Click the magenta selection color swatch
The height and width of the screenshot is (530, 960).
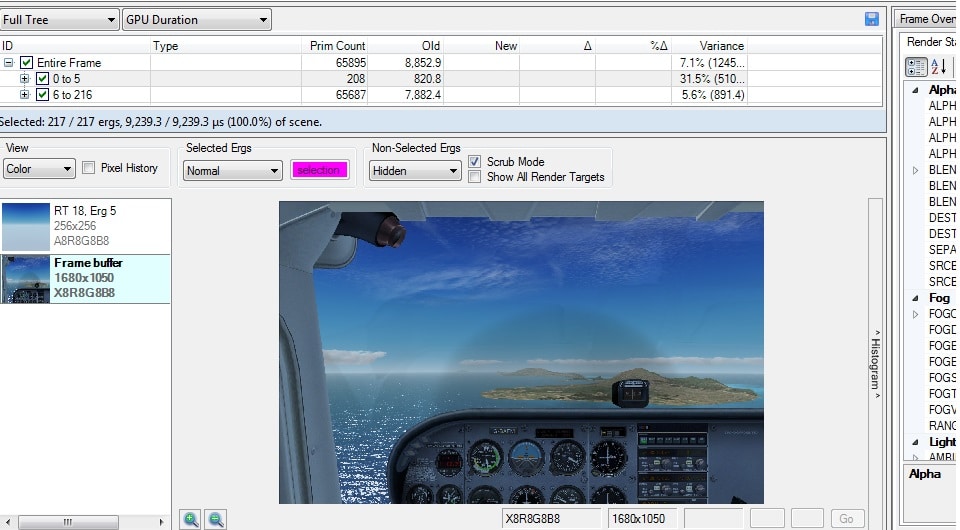point(319,170)
